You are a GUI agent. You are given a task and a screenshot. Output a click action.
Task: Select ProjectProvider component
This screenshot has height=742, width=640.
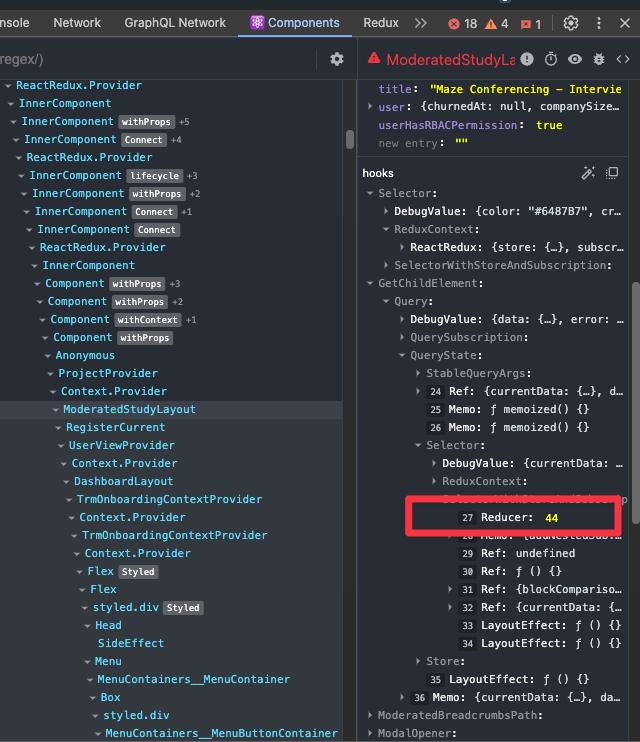click(108, 373)
